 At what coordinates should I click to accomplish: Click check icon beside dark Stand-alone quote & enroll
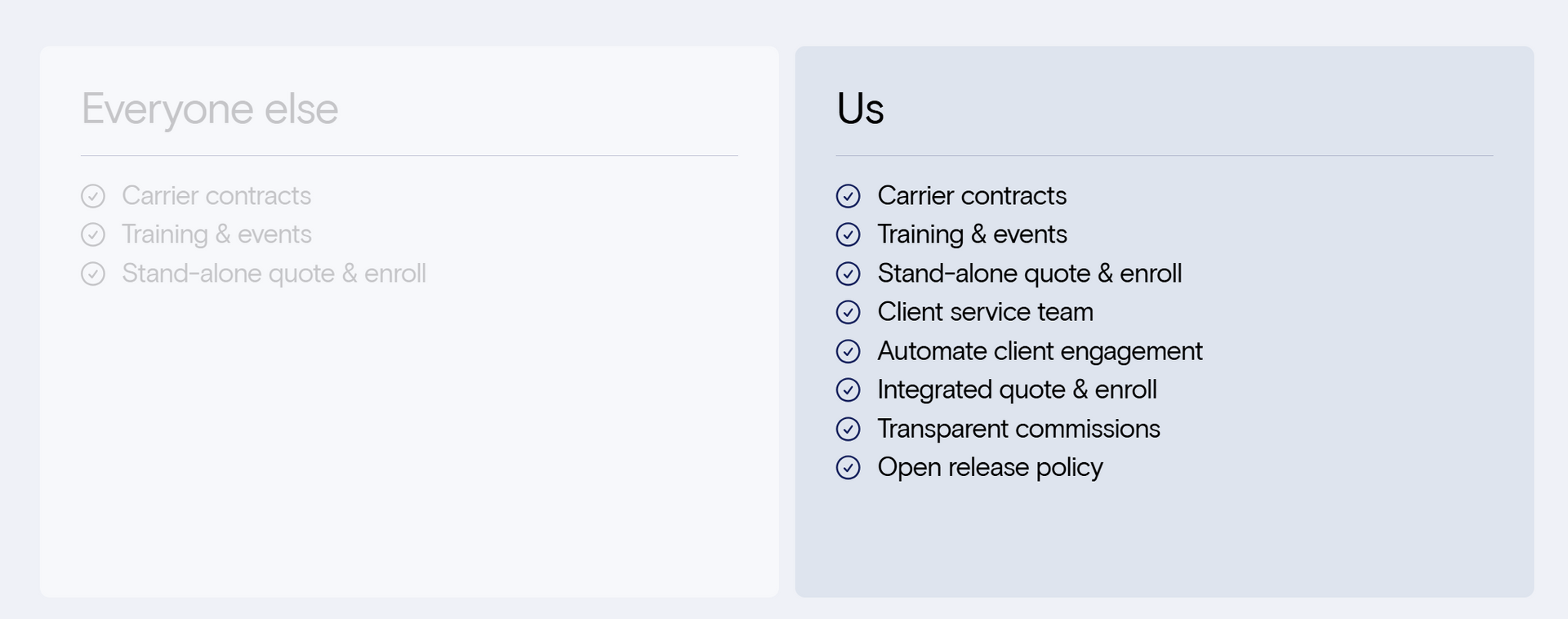(848, 274)
